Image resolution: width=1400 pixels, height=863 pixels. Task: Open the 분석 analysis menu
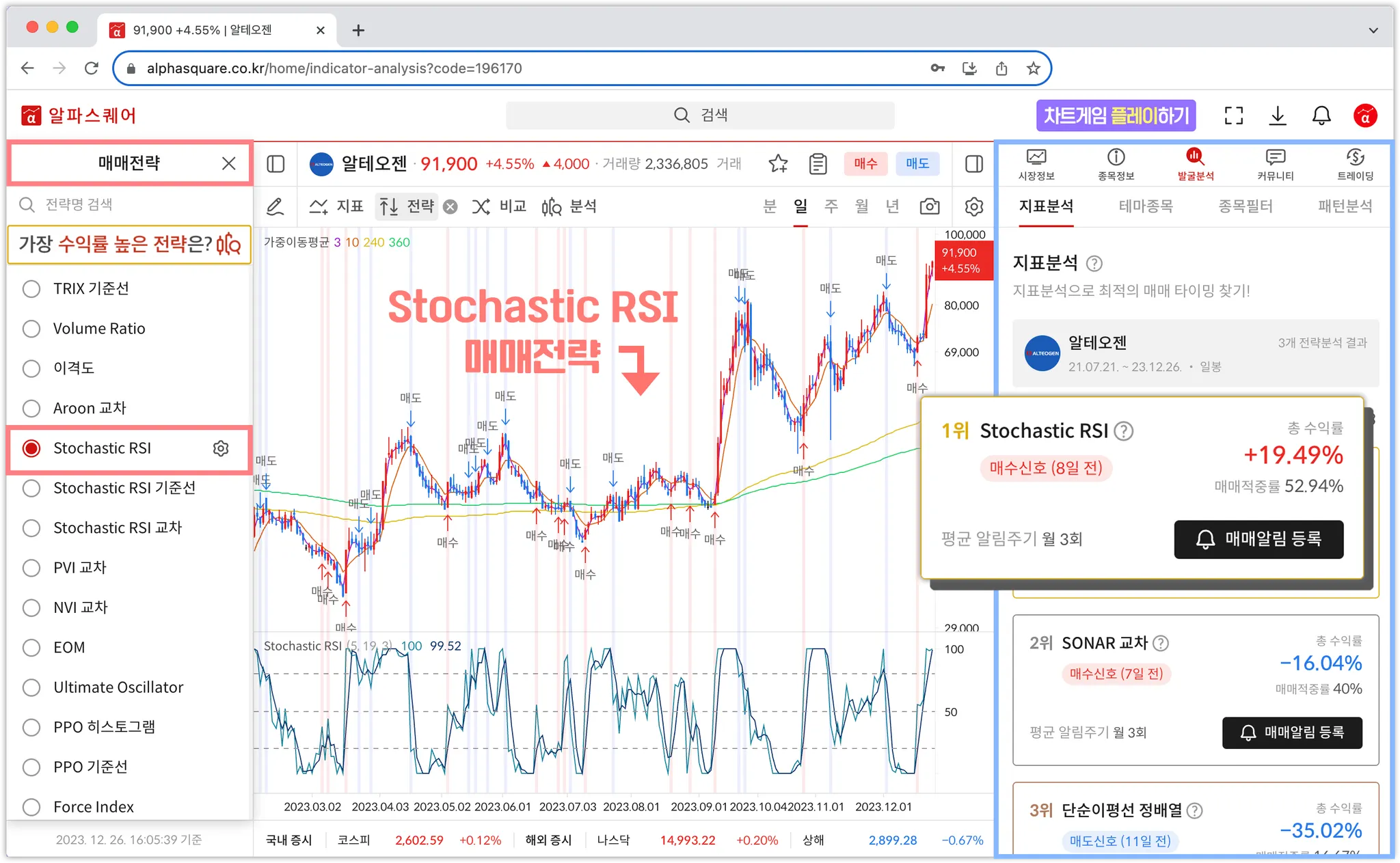(569, 206)
